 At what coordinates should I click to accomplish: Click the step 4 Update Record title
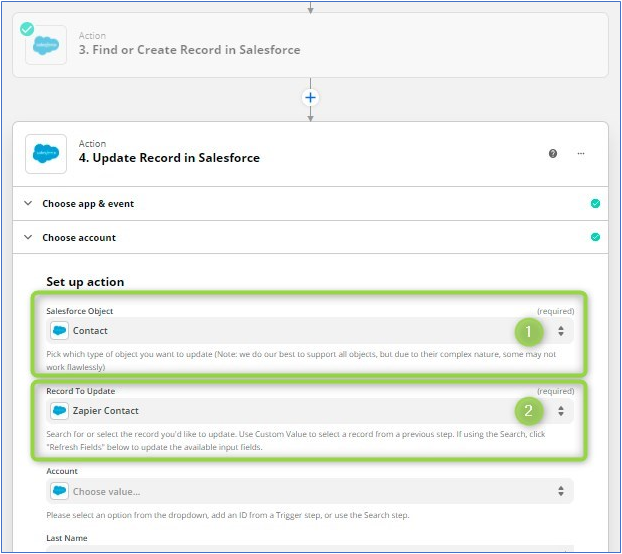pyautogui.click(x=169, y=158)
